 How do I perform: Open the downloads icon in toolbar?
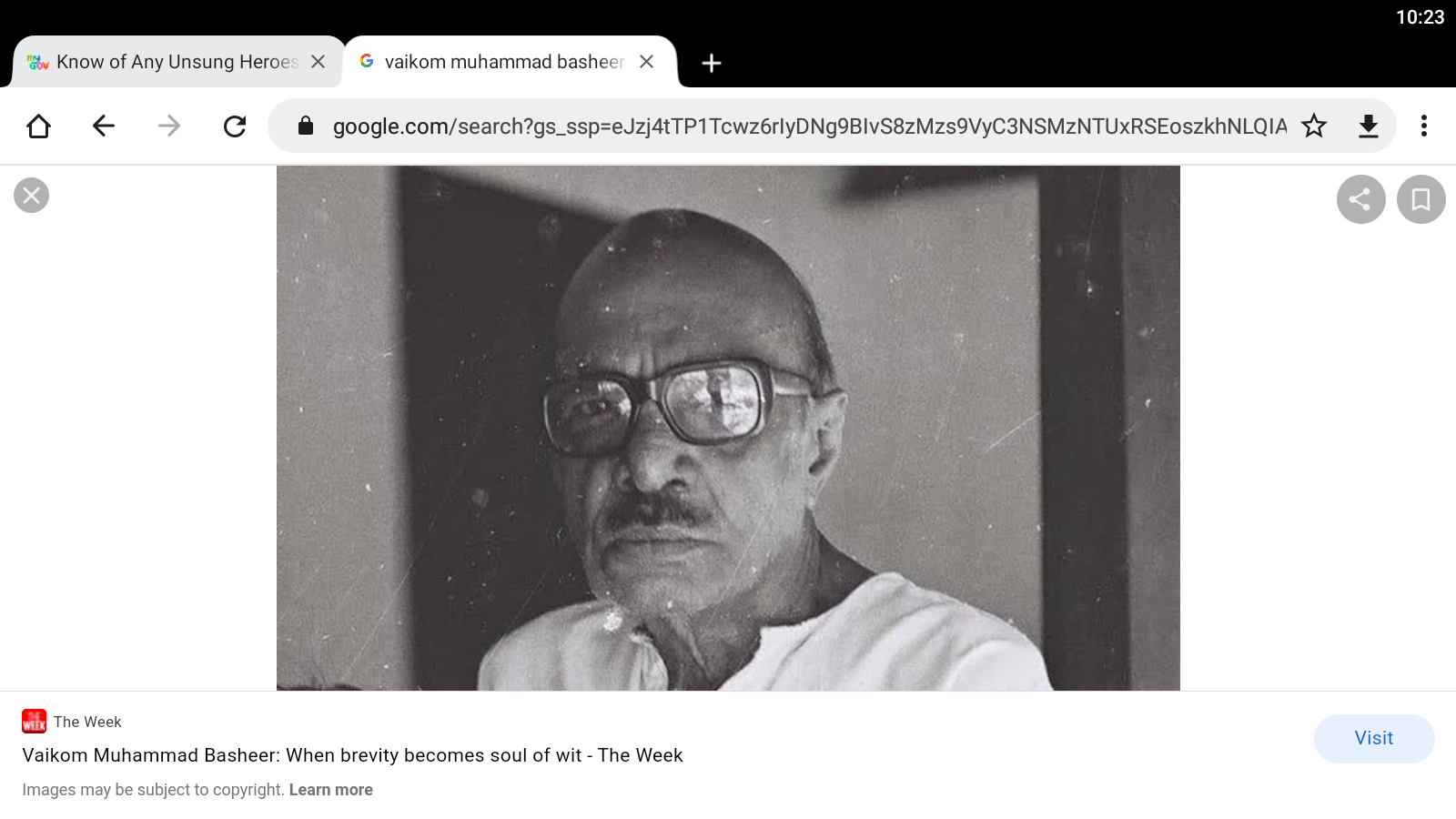1369,126
